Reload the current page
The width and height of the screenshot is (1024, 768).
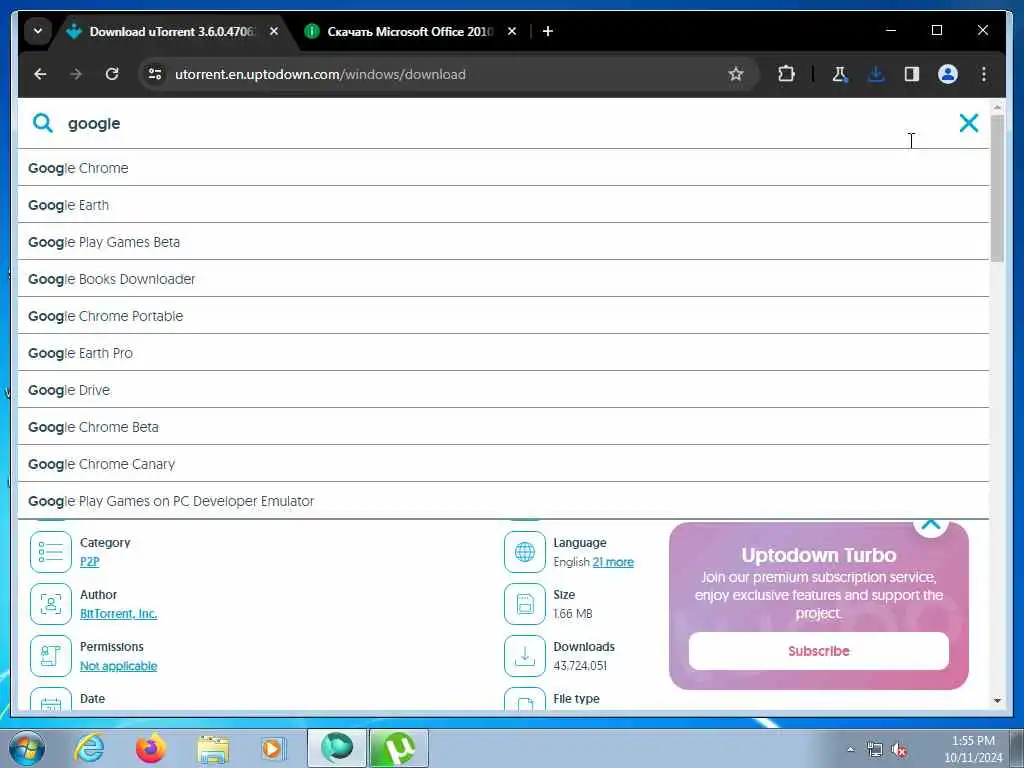[x=112, y=74]
